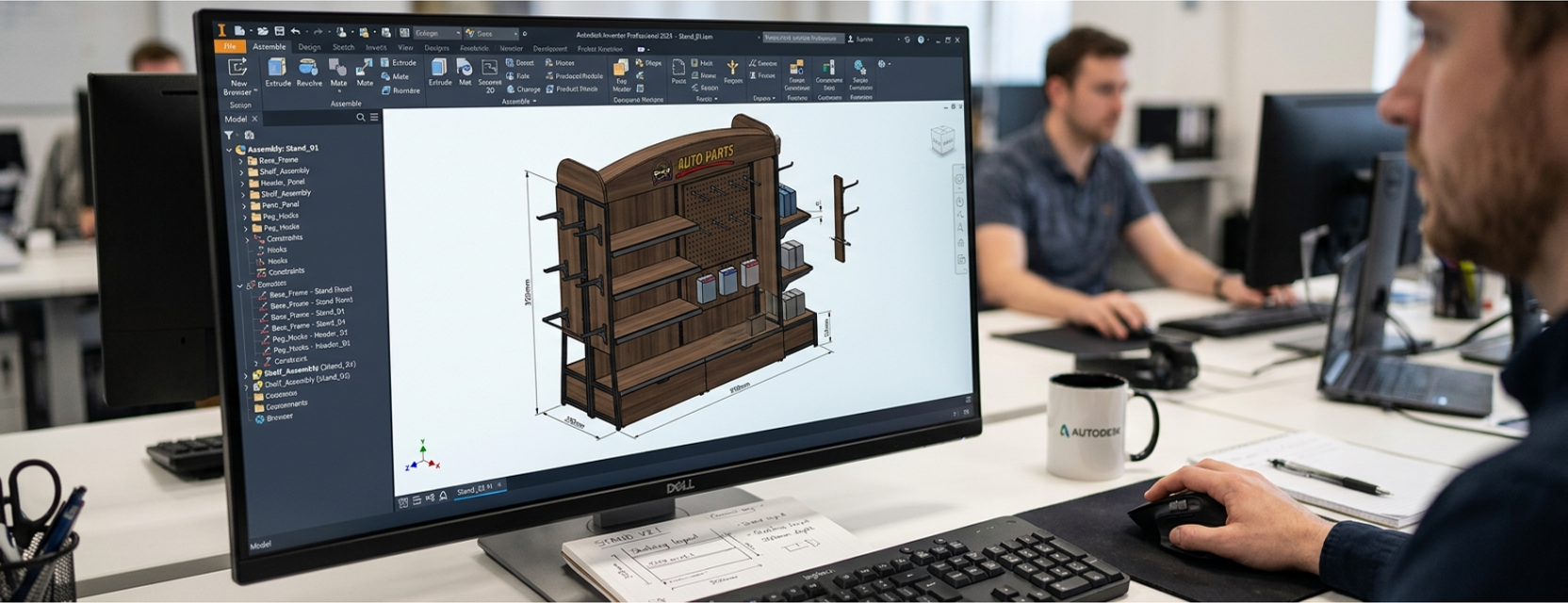Click the New file icon in quick access toolbar

pyautogui.click(x=240, y=31)
